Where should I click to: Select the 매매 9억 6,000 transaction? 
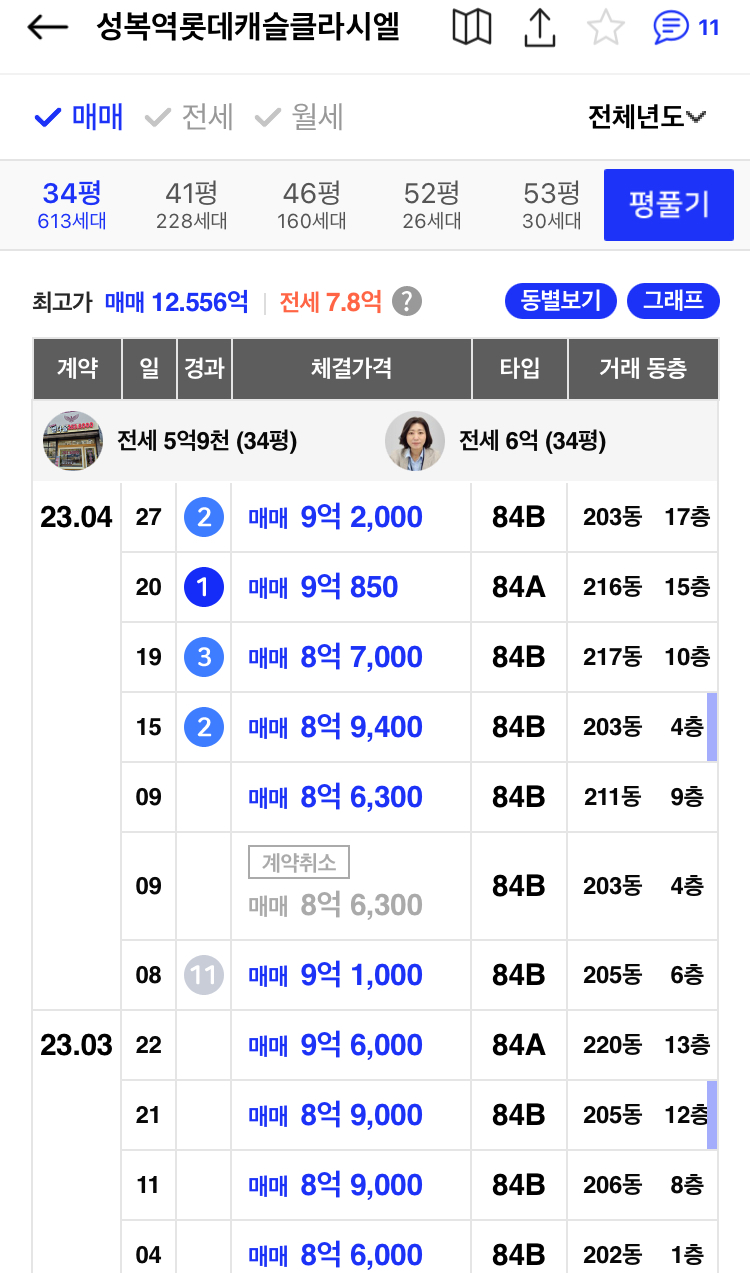tap(336, 1045)
